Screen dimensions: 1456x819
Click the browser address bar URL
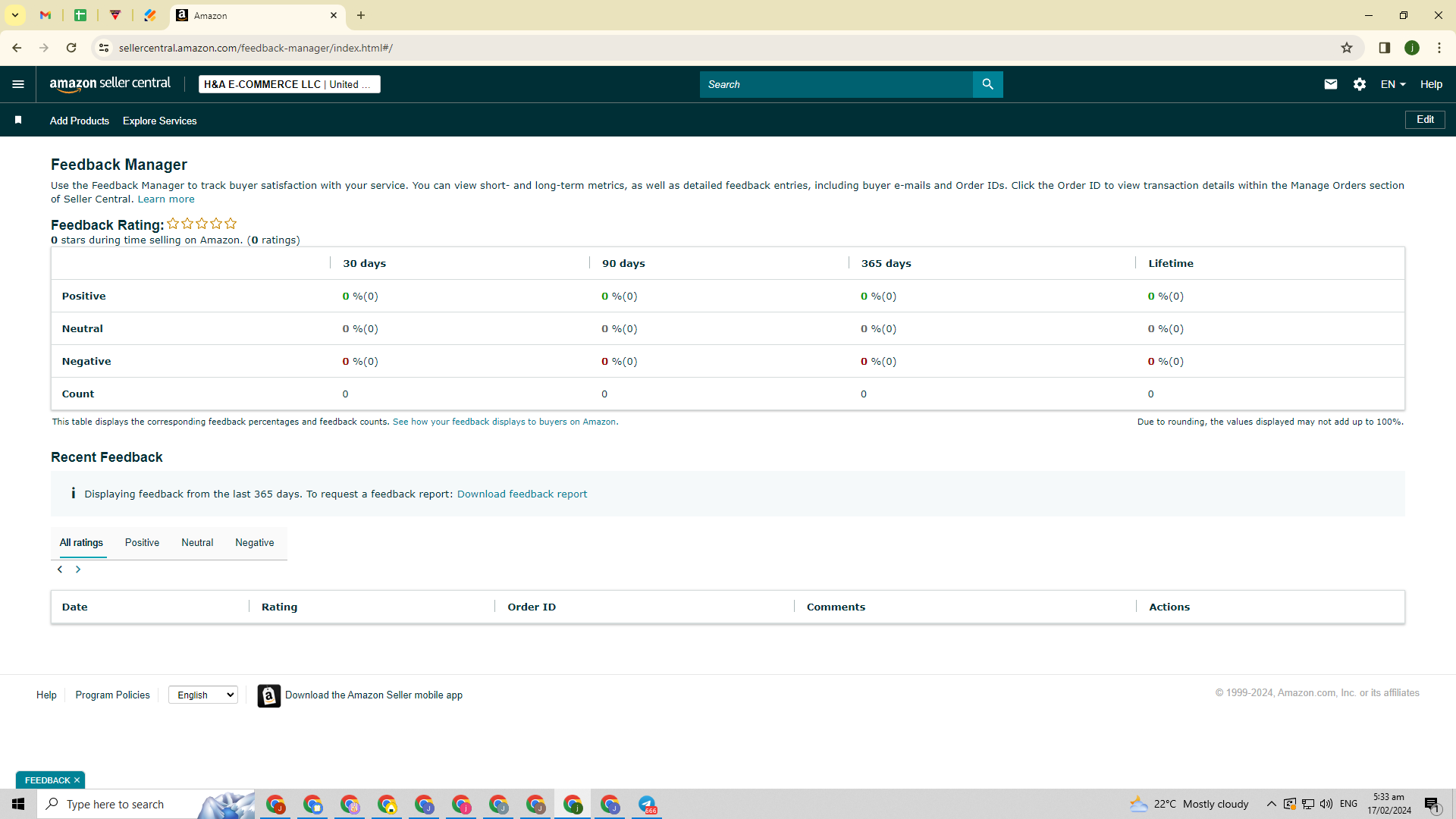click(256, 48)
